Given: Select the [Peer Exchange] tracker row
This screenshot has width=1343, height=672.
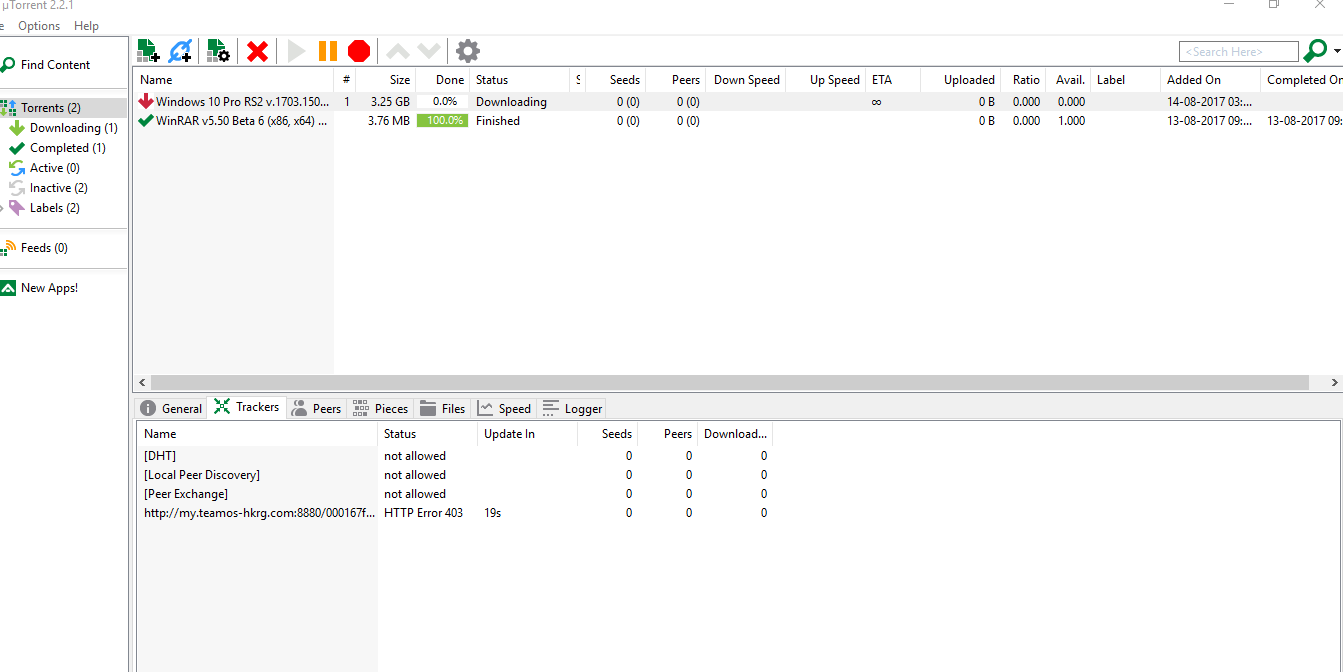Looking at the screenshot, I should click(x=455, y=494).
